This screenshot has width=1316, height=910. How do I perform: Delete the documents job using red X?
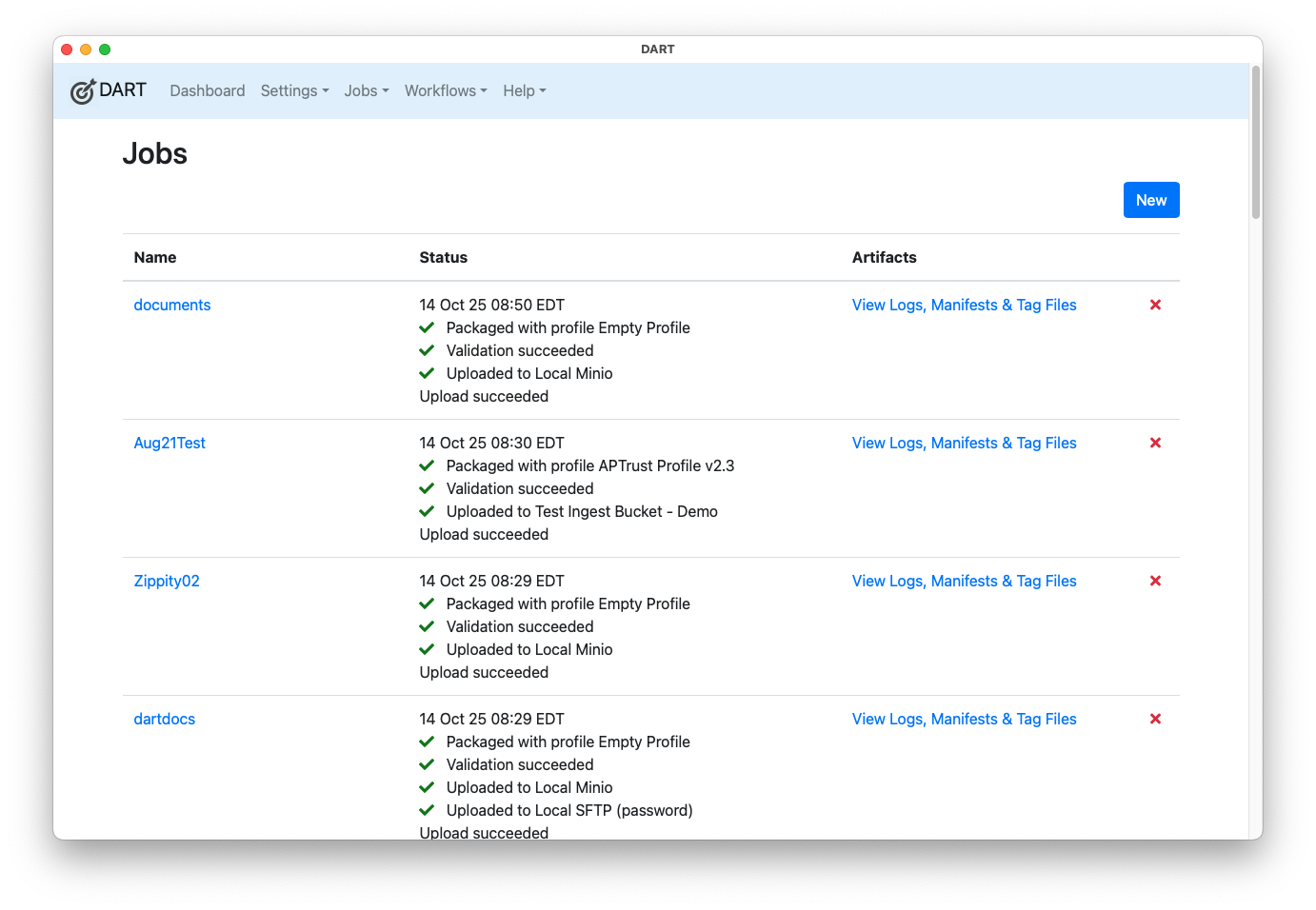coord(1154,305)
